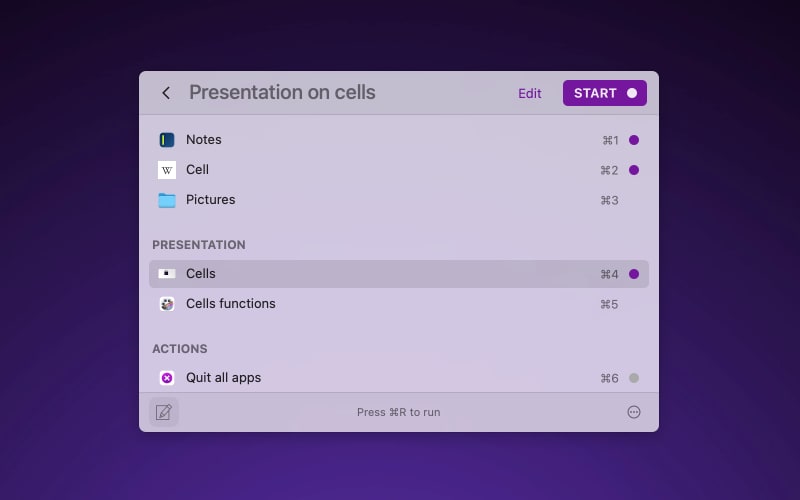This screenshot has width=800, height=500.
Task: Click the ⌘5 shortcut in Cells functions row
Action: [x=609, y=305]
